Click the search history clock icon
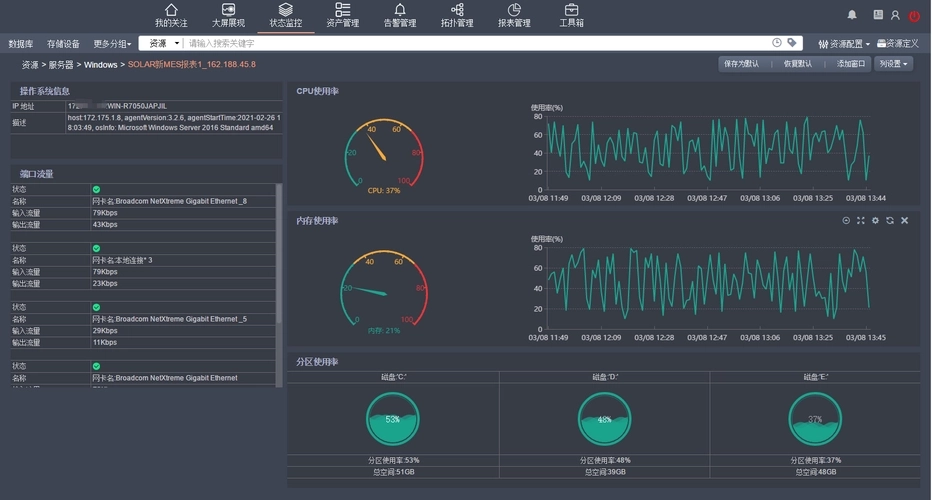Screen dimensions: 932x500 tap(777, 43)
